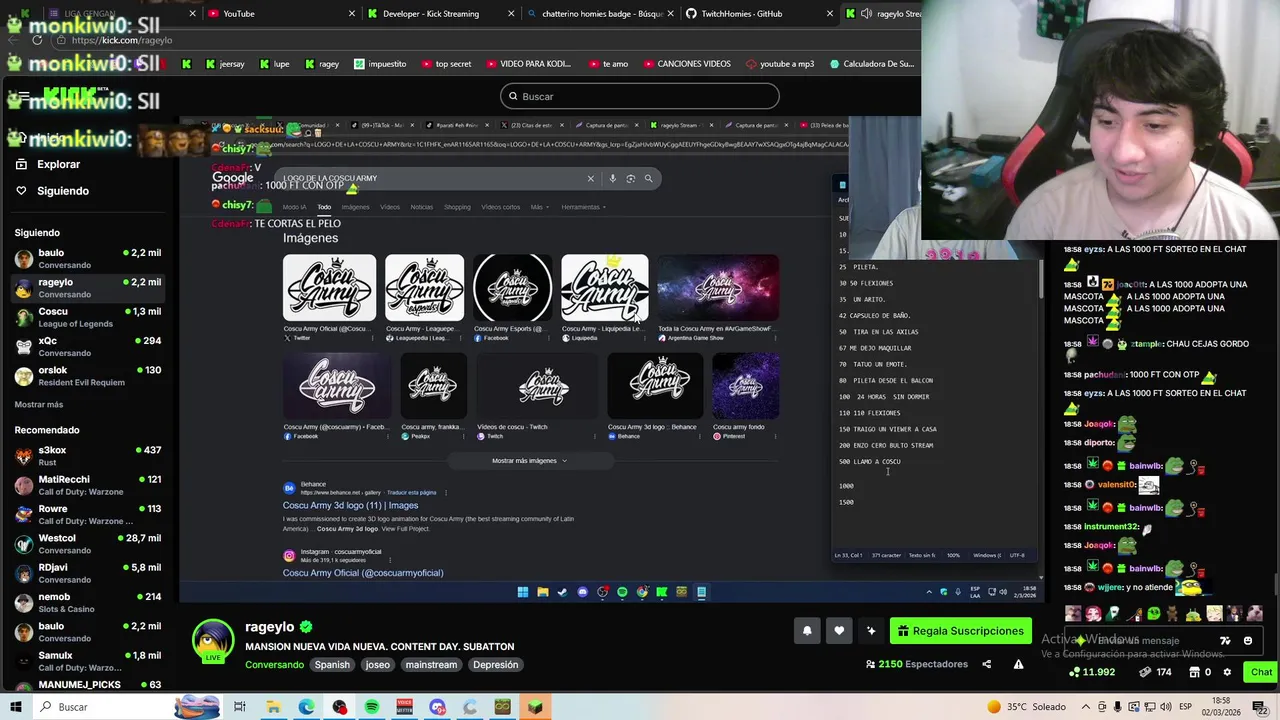The width and height of the screenshot is (1280, 720).
Task: Click the Kick Buscar search bar
Action: (640, 96)
